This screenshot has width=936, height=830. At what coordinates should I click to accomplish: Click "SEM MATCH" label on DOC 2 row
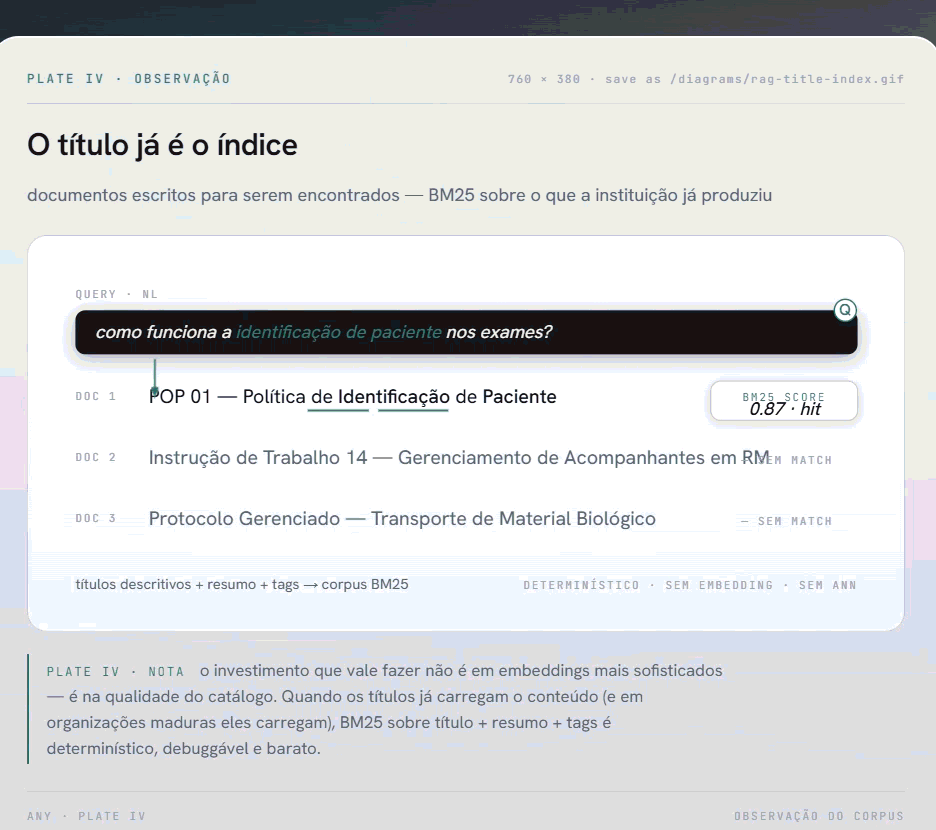pyautogui.click(x=797, y=460)
